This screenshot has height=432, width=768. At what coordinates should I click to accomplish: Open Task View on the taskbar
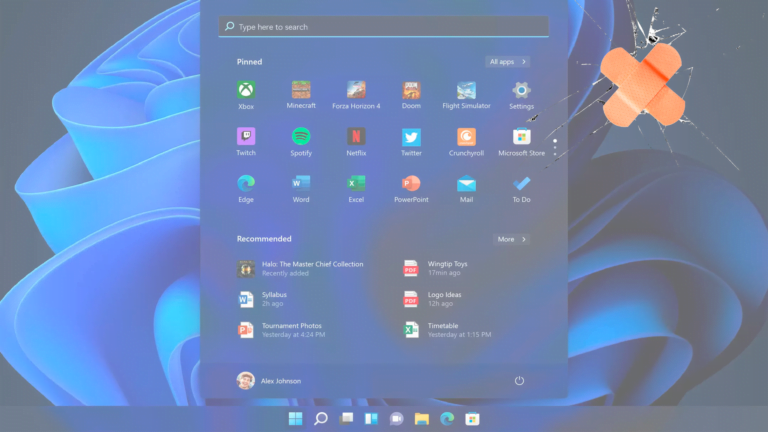(x=346, y=419)
